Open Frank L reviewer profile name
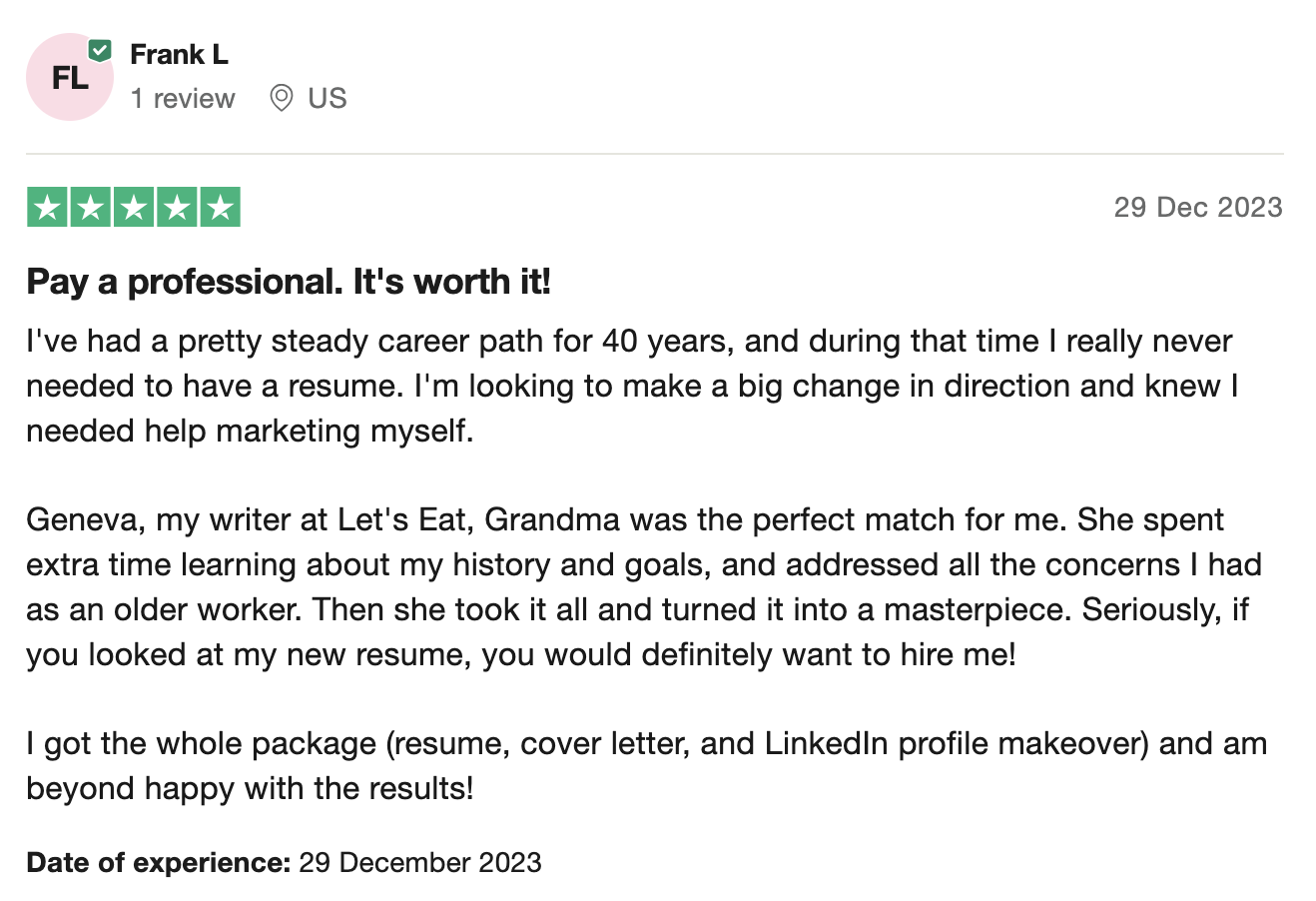This screenshot has height=901, width=1316. click(x=179, y=54)
